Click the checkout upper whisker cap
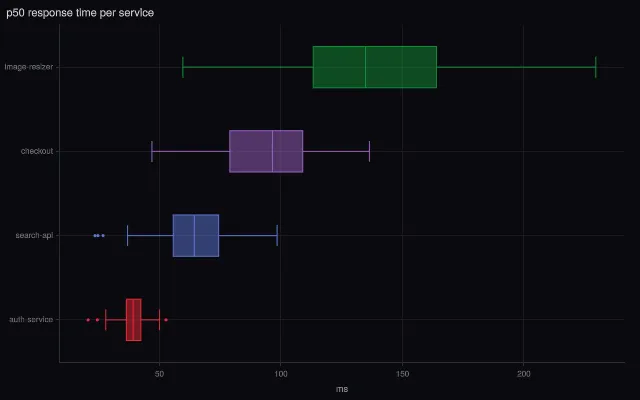 click(x=370, y=151)
